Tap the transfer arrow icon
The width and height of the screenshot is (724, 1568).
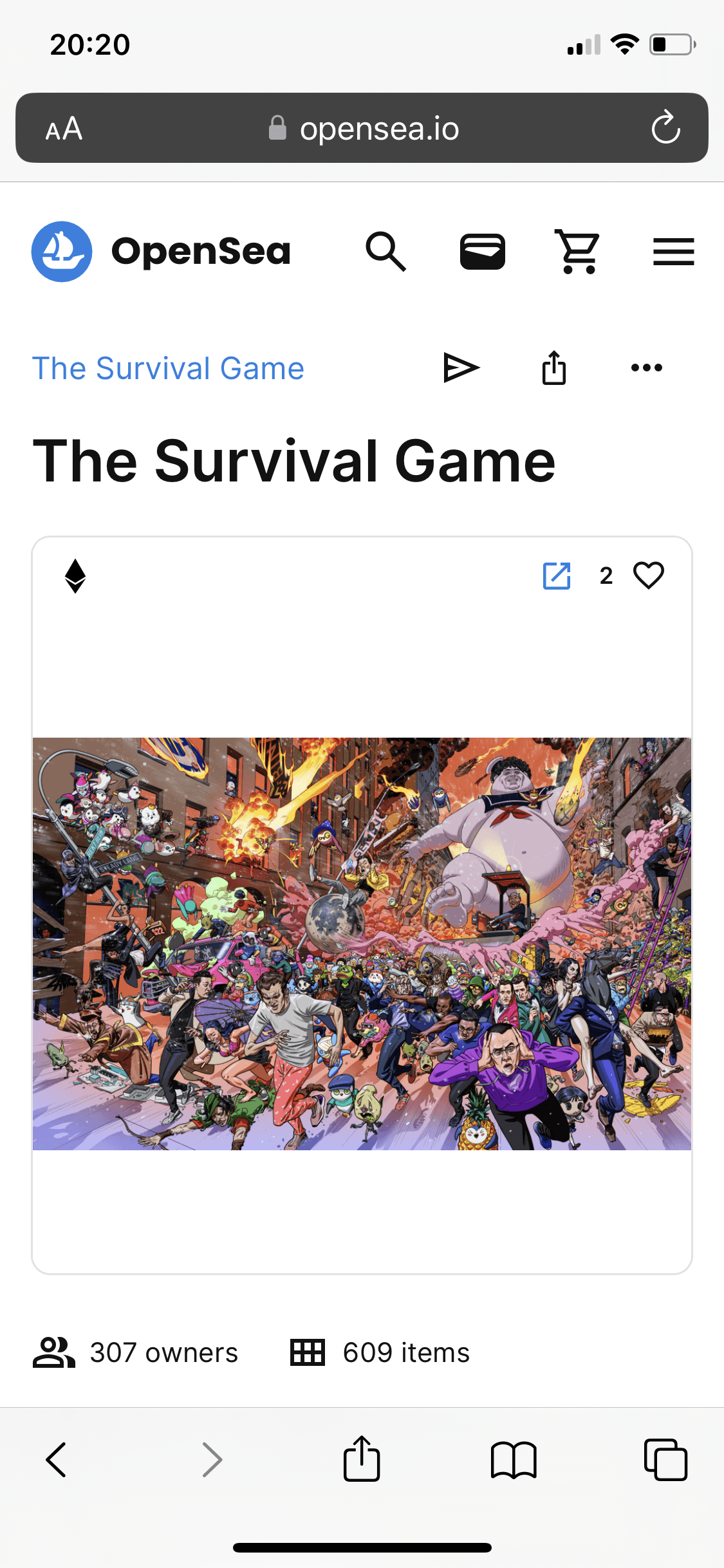[x=461, y=368]
